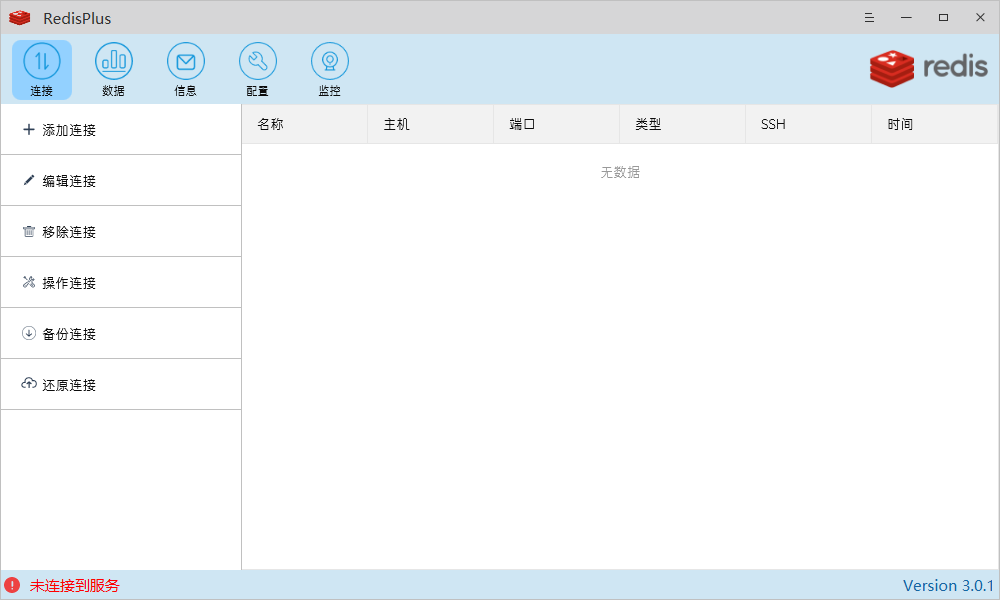Click the Redis logo in the top right
The image size is (1000, 600).
pyautogui.click(x=927, y=69)
